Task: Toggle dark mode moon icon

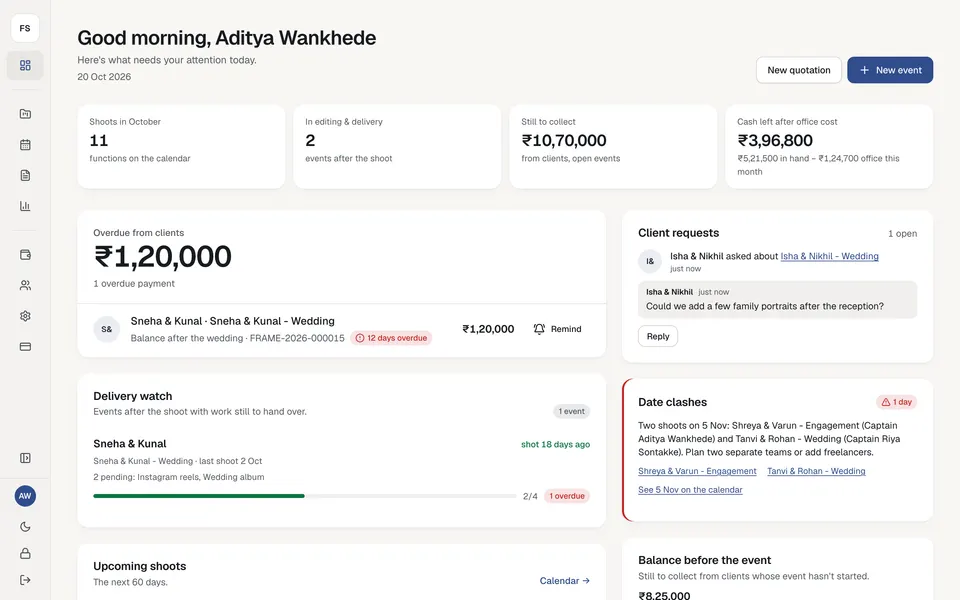Action: click(25, 527)
